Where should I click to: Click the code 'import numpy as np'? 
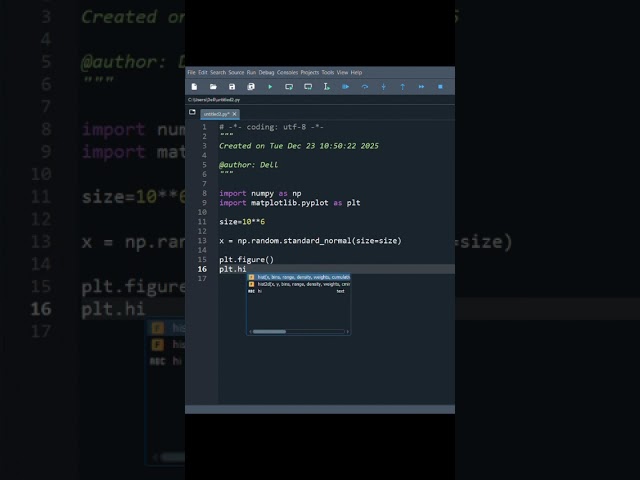260,193
